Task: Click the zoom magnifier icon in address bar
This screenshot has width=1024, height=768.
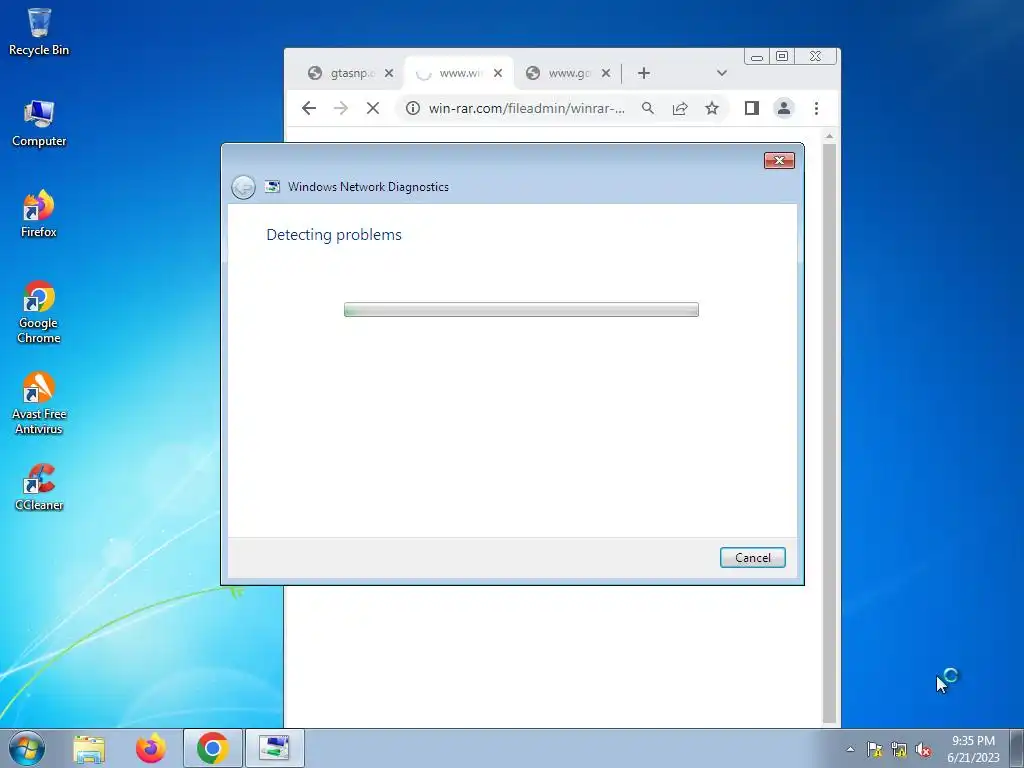Action: point(648,108)
